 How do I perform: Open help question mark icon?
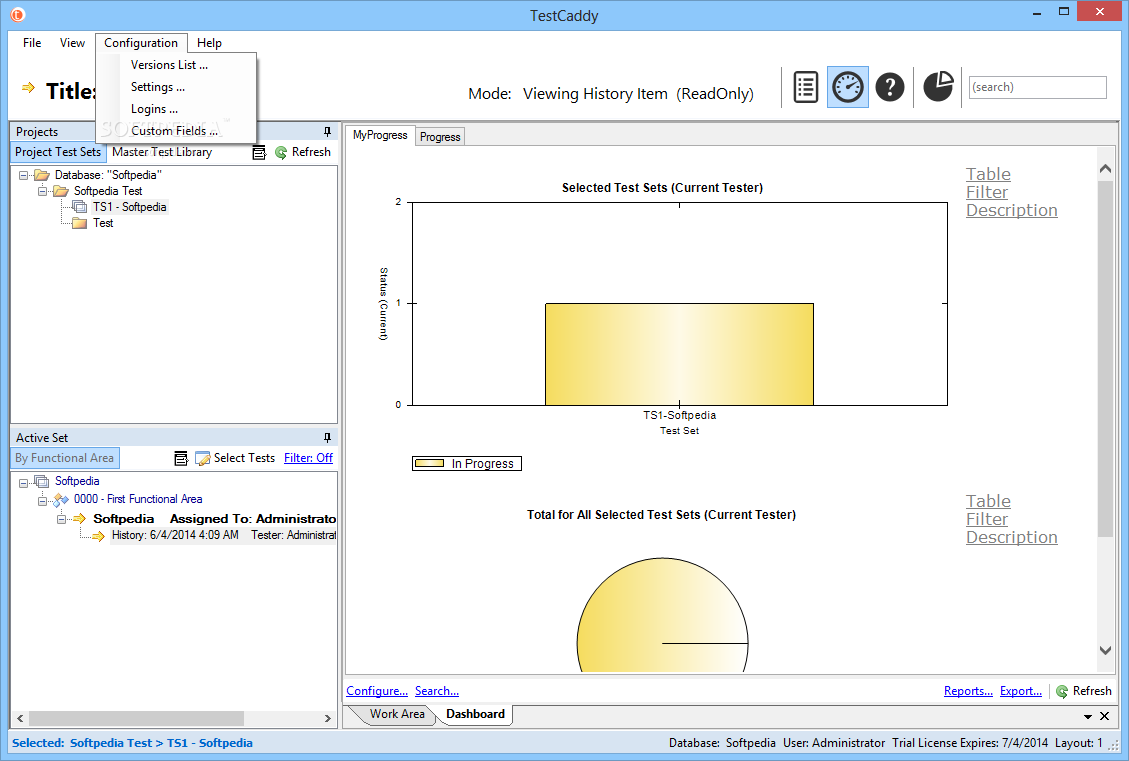pyautogui.click(x=890, y=87)
